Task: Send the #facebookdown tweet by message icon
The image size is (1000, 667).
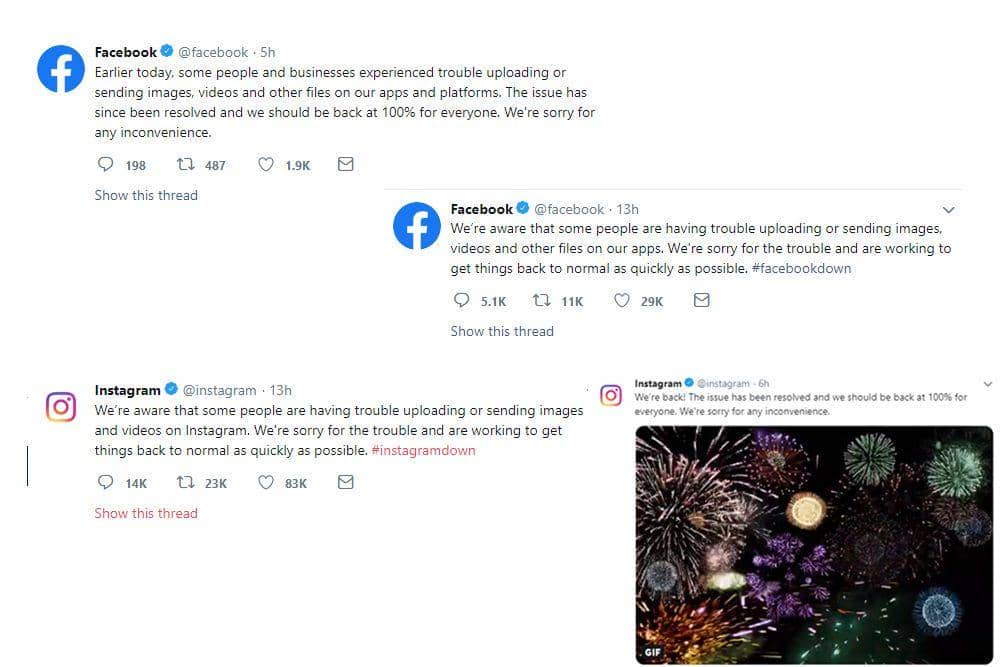Action: [x=702, y=300]
